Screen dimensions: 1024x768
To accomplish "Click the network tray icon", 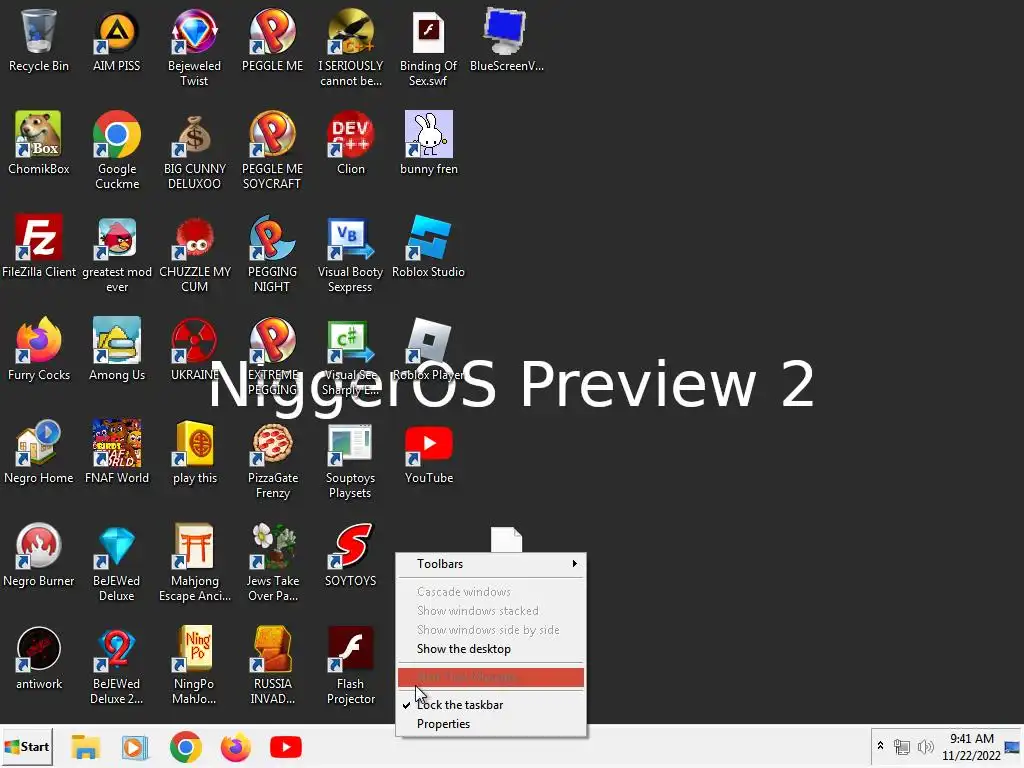I will point(902,747).
